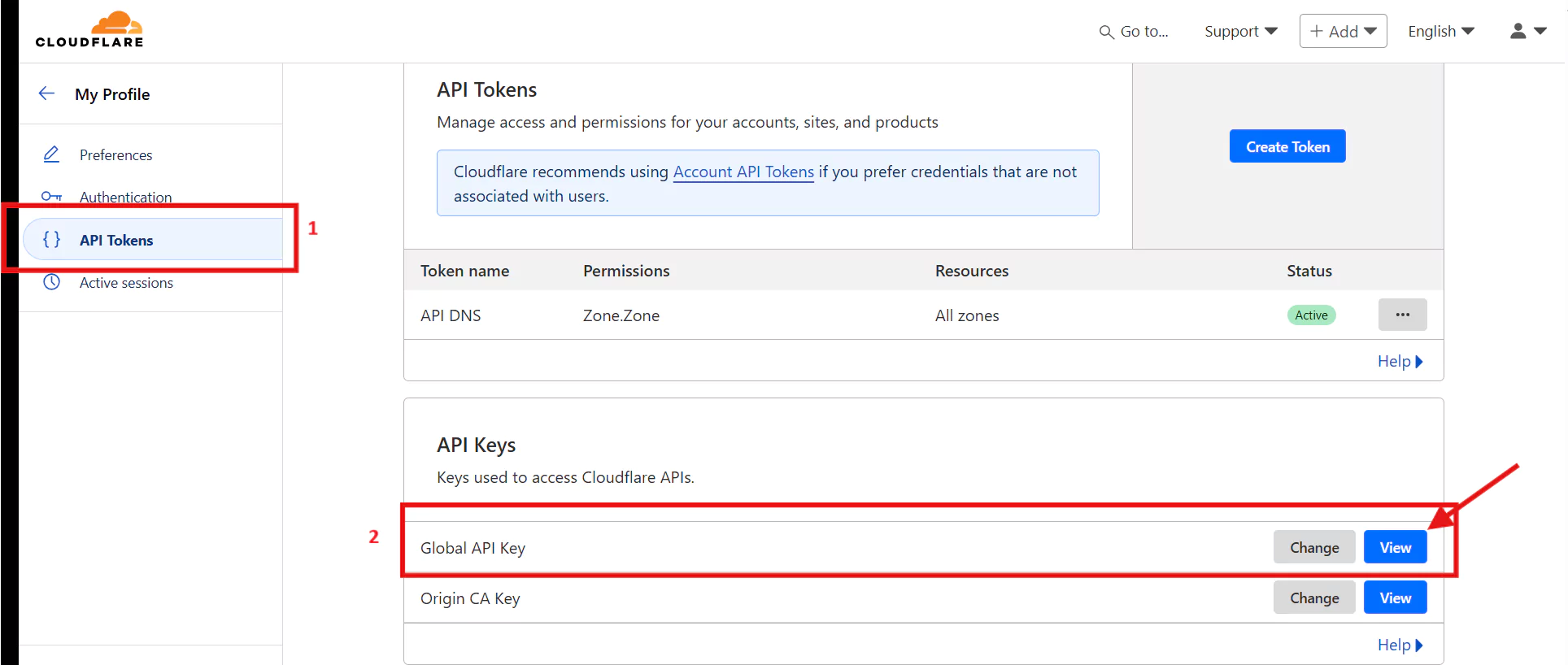Click the back arrow beside My Profile
1568x665 pixels.
[x=47, y=93]
